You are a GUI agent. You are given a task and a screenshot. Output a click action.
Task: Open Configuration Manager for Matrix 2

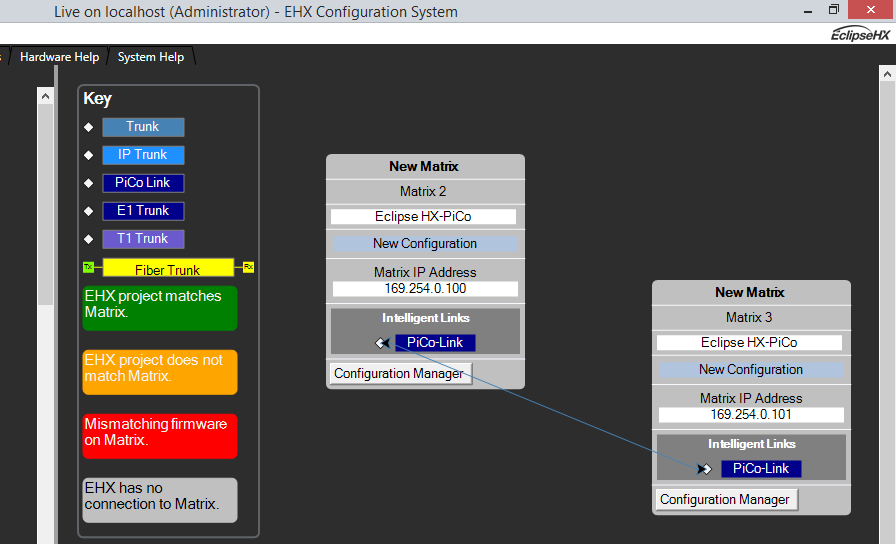[x=399, y=374]
